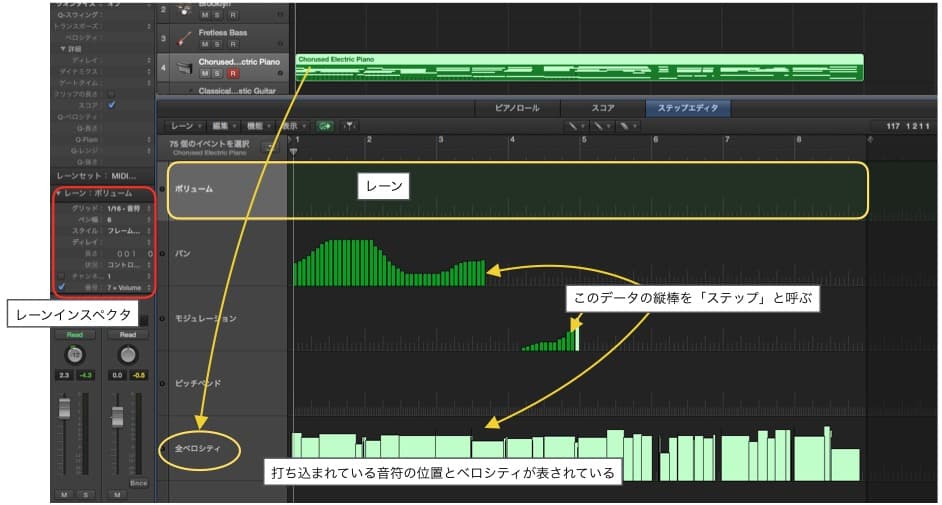
Task: Click the Bnce button on output strip
Action: tap(138, 483)
